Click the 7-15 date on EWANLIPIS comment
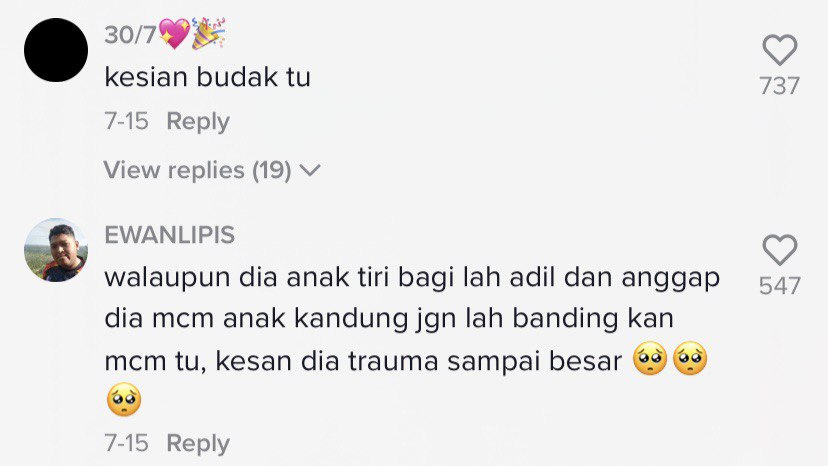828x466 pixels. point(126,443)
